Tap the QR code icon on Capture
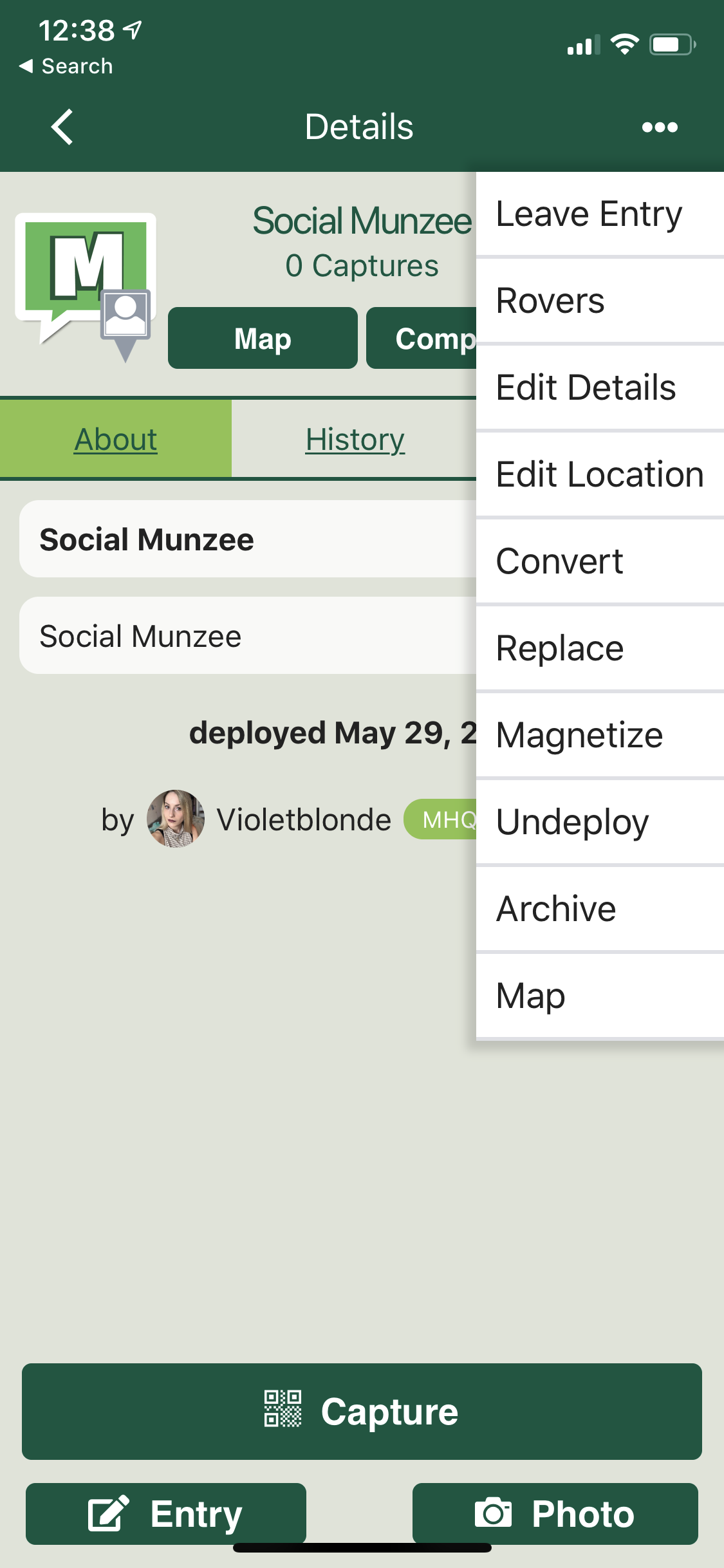Screen dimensions: 724x1568 [x=283, y=1408]
